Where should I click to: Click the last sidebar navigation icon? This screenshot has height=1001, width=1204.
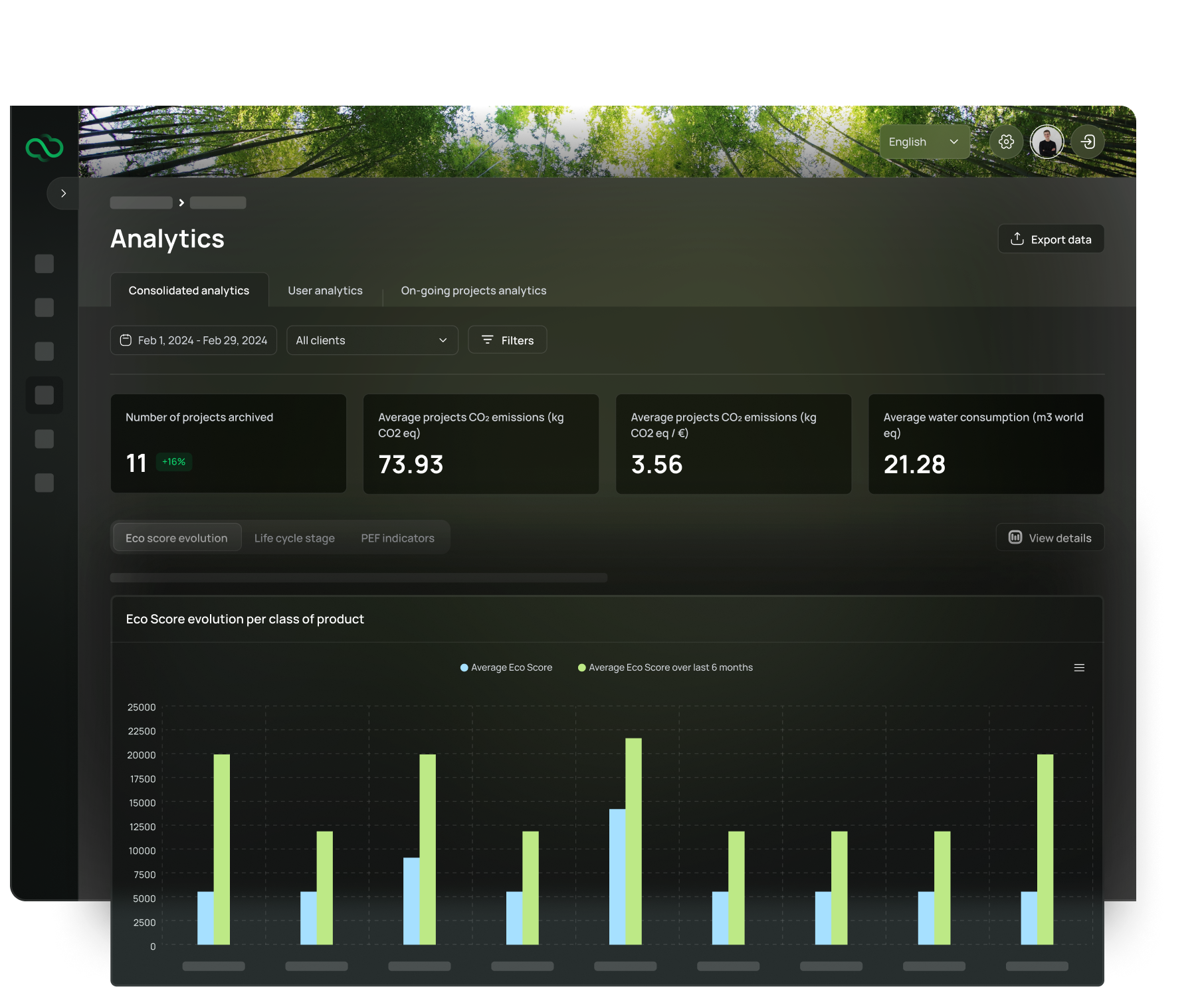(45, 483)
